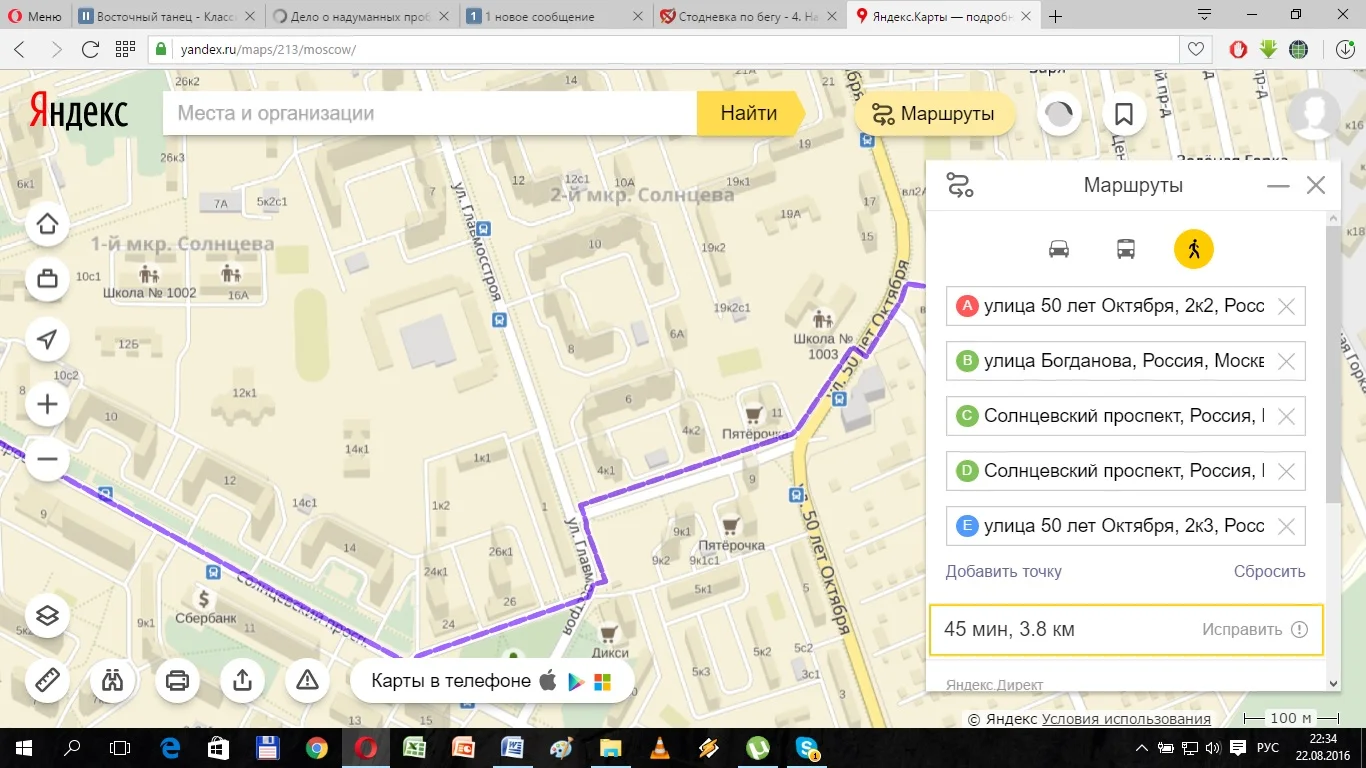
Task: Click the Найти search button
Action: point(750,114)
